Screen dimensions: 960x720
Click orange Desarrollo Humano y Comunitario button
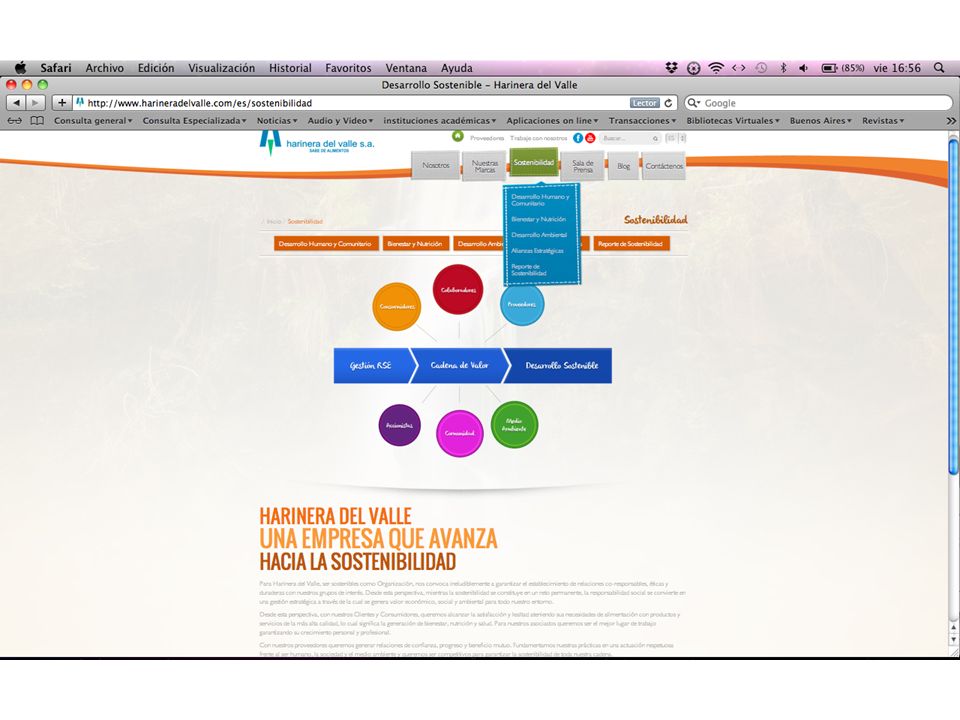click(326, 244)
